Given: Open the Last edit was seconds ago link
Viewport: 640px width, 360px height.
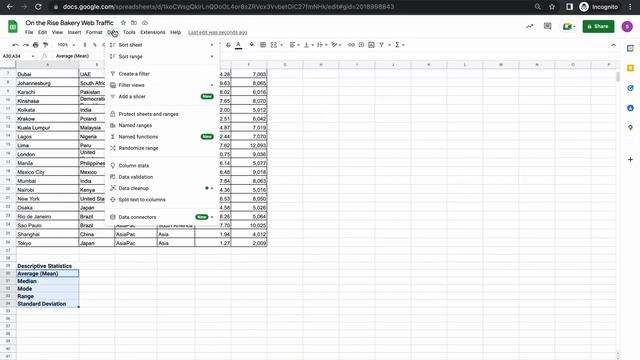Looking at the screenshot, I should (218, 32).
